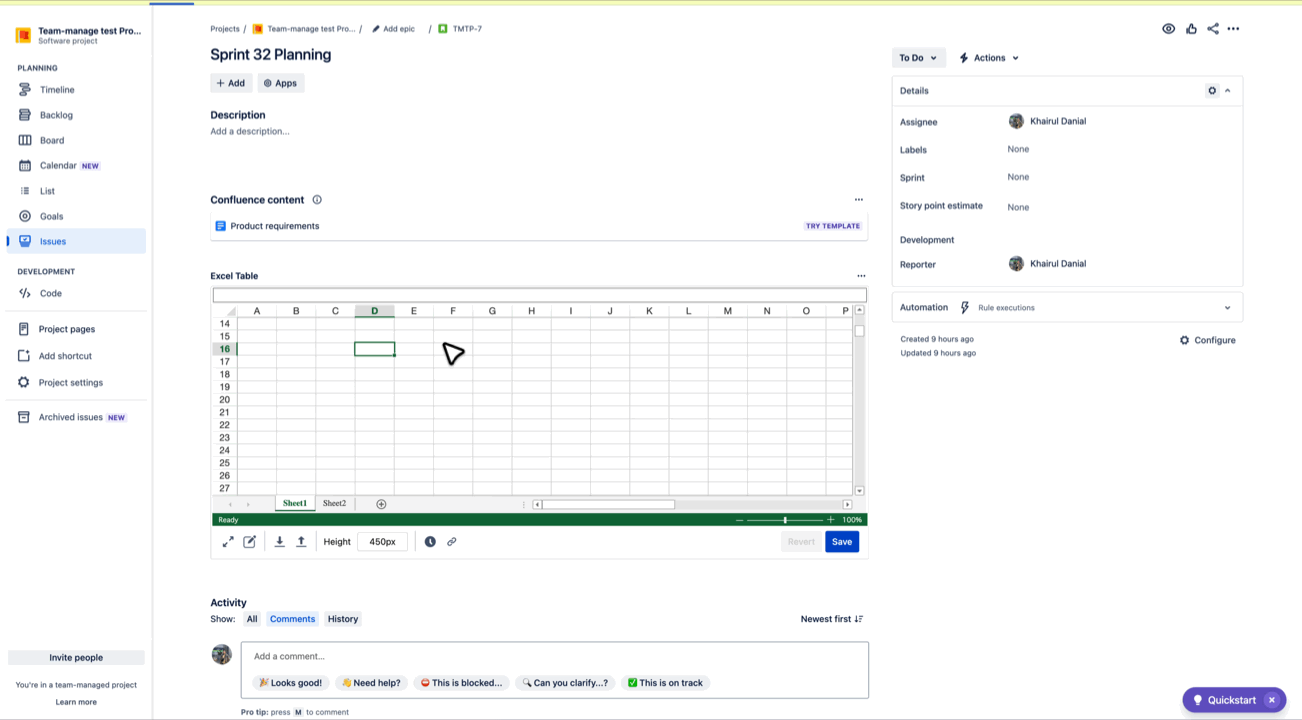
Task: Collapse the Details panel chevron
Action: point(1228,90)
